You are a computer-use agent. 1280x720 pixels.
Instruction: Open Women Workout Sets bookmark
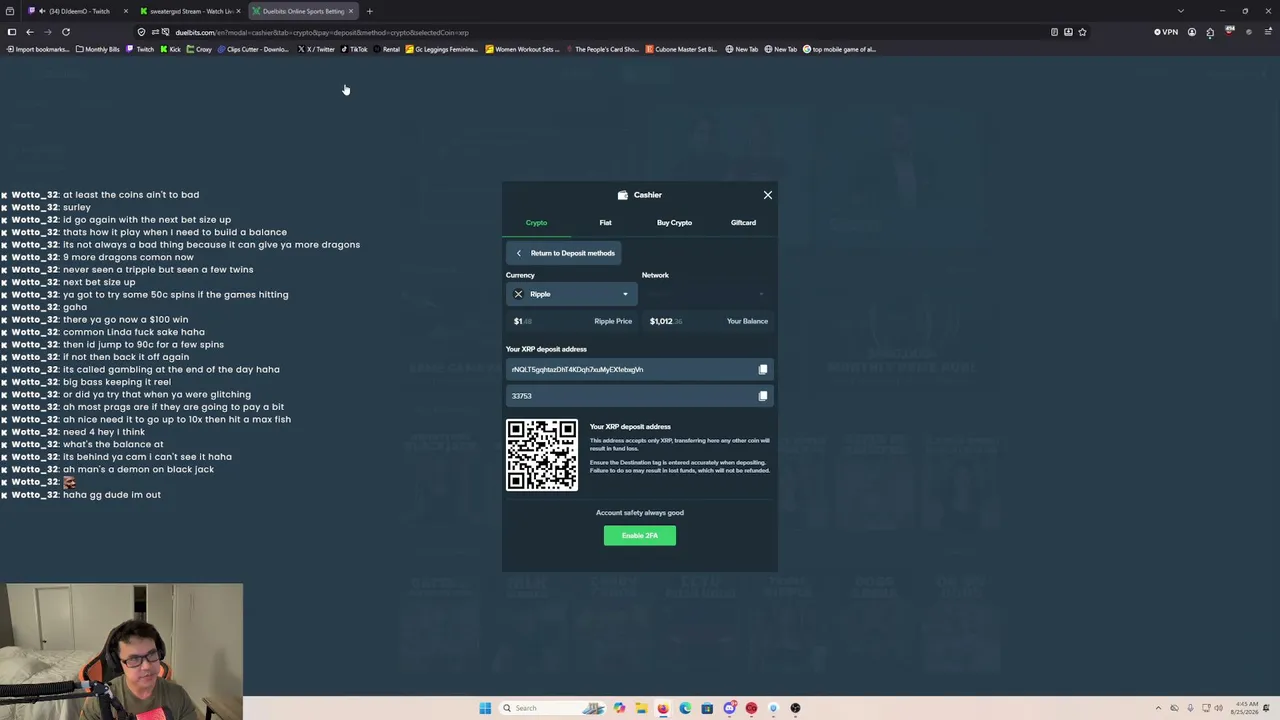coord(523,49)
